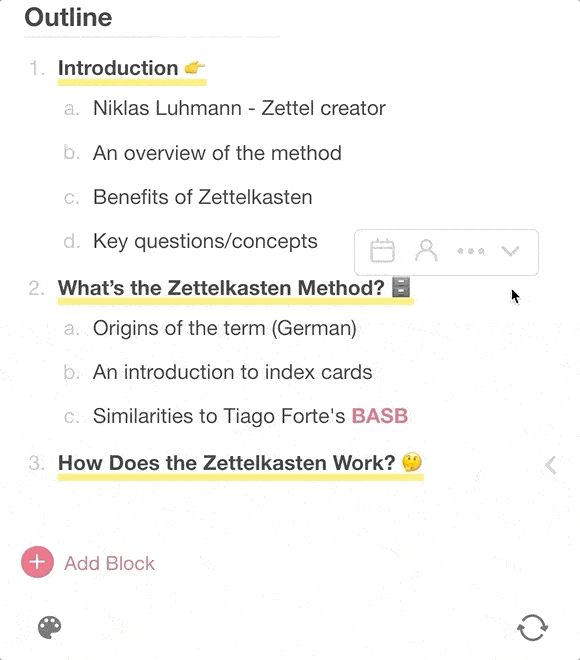Screen dimensions: 580x660
Task: Click the assign person icon
Action: pyautogui.click(x=426, y=251)
